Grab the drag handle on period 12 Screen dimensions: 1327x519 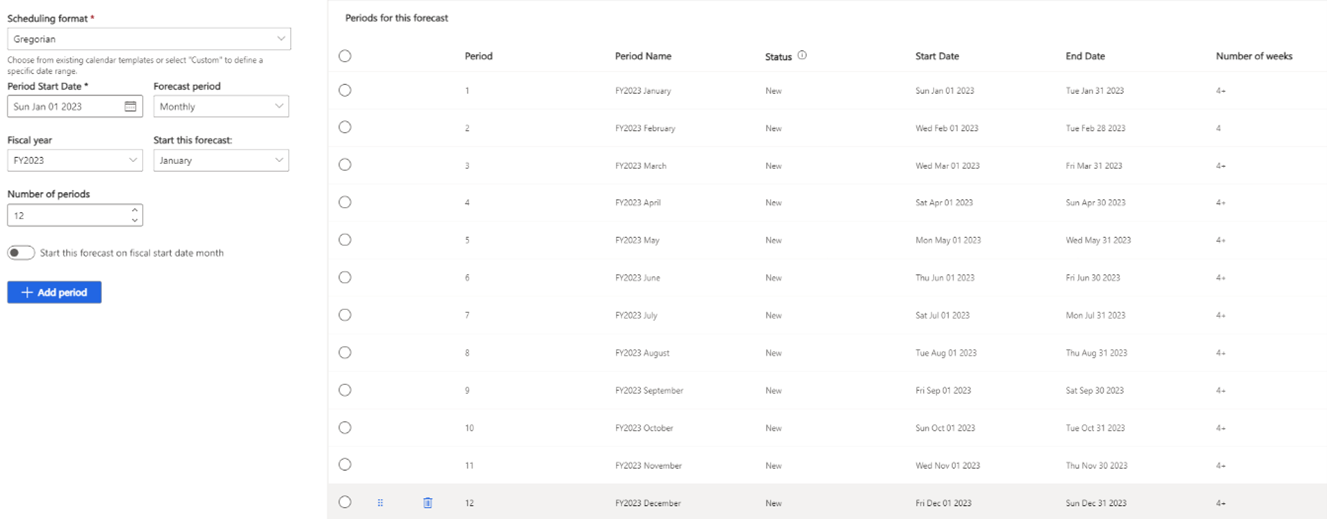pos(380,503)
